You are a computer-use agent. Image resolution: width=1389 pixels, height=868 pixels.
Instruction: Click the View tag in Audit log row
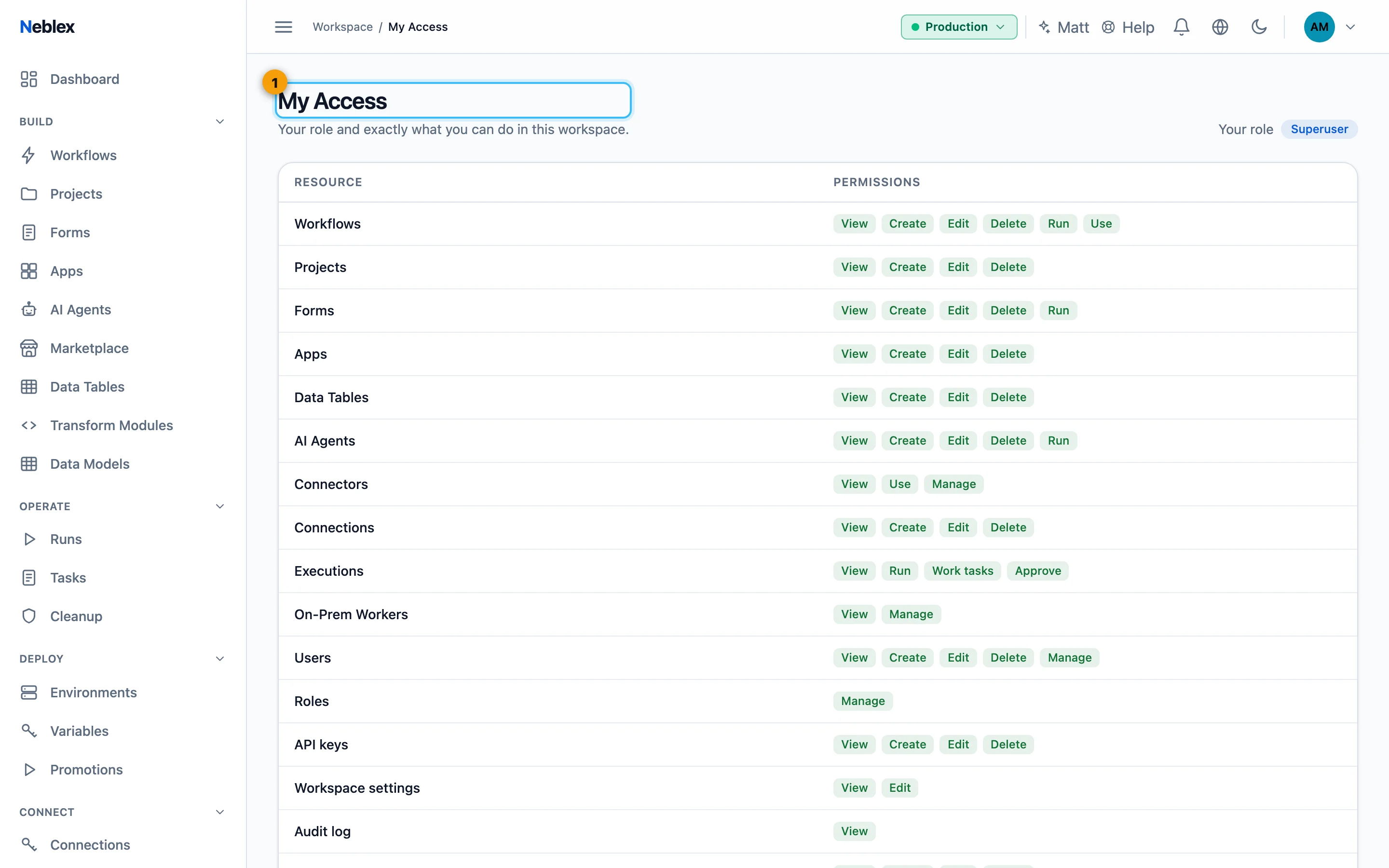click(854, 831)
